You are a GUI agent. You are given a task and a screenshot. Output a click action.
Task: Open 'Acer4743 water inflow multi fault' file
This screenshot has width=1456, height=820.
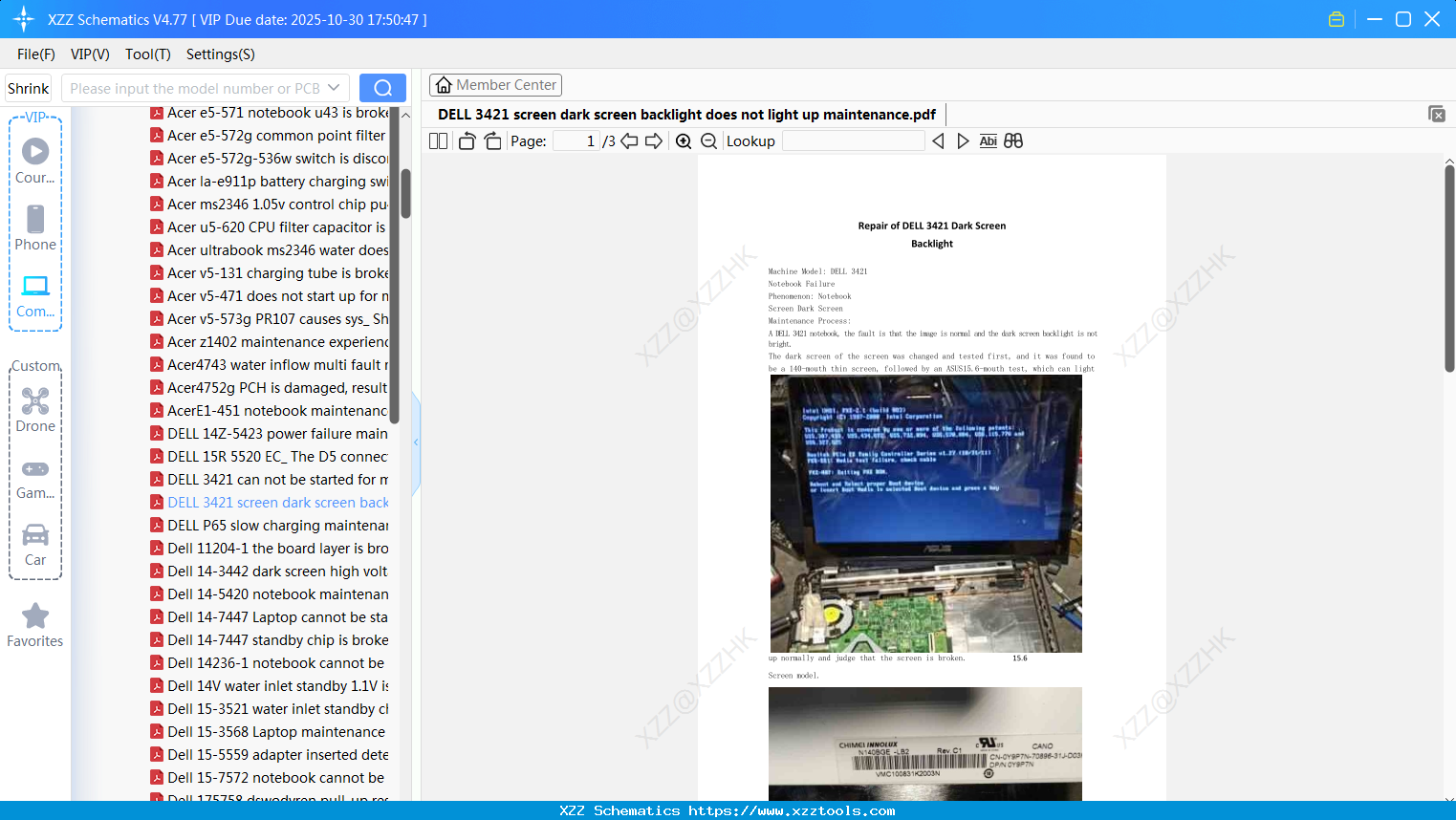tap(270, 365)
